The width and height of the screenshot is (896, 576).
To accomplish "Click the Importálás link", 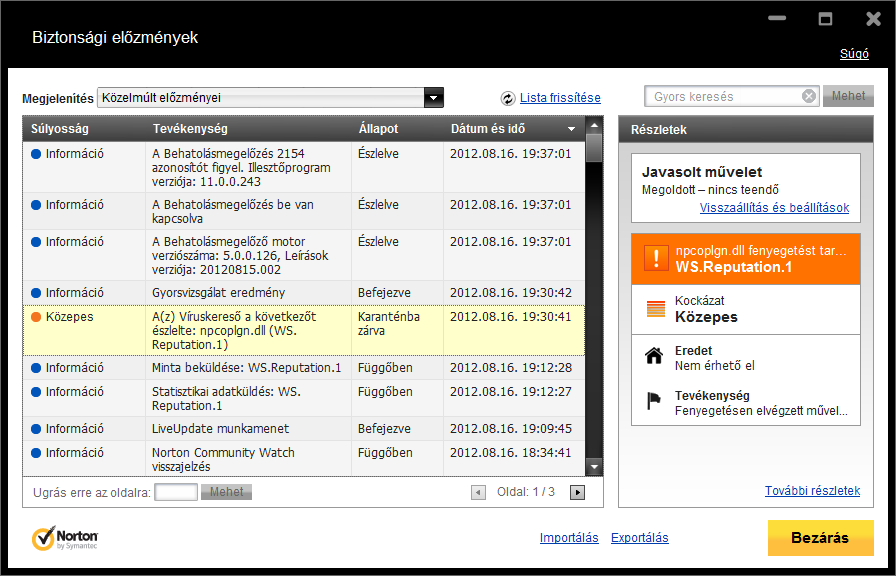I will click(569, 538).
